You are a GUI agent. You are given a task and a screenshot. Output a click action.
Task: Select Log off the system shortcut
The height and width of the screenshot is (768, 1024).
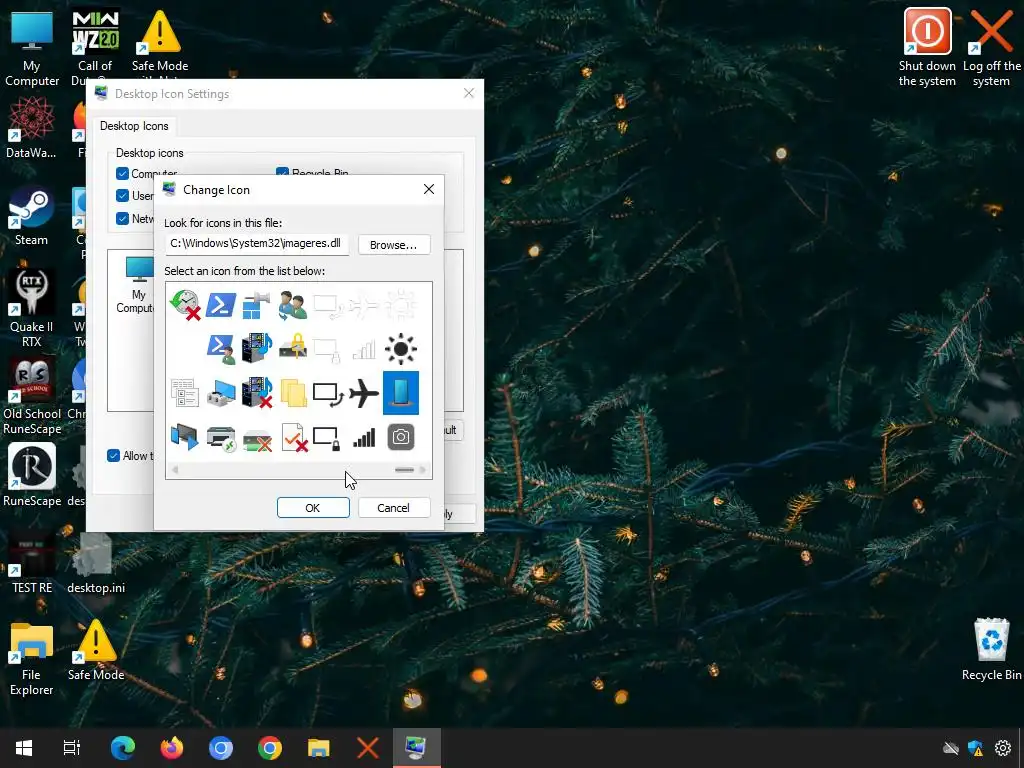point(991,48)
